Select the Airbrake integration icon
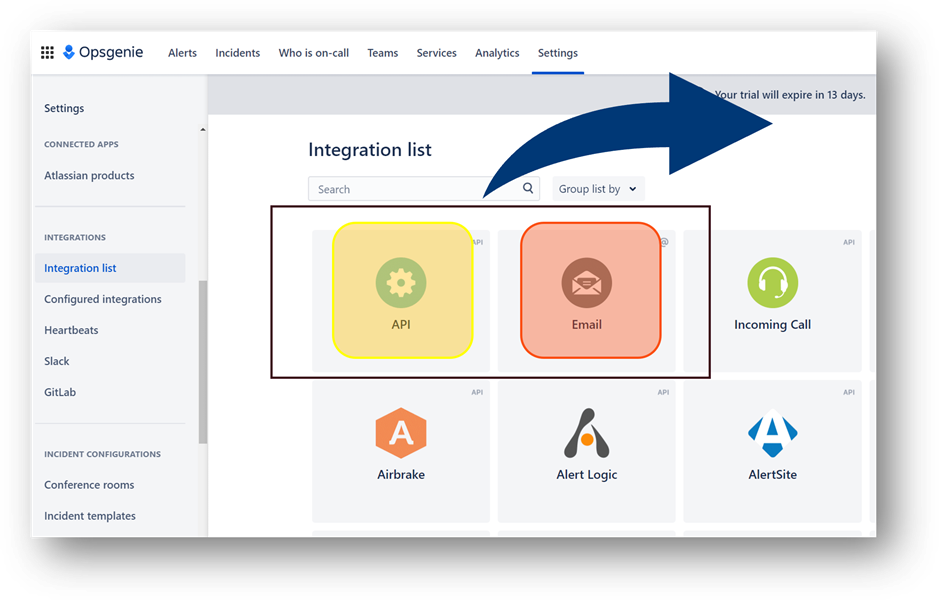The width and height of the screenshot is (939, 600). 401,433
